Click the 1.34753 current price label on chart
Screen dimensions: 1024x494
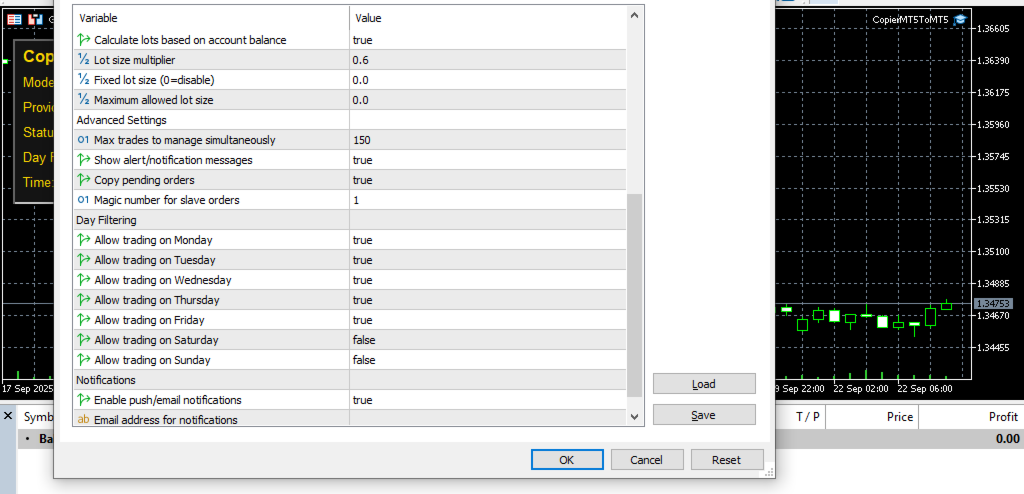tap(992, 304)
